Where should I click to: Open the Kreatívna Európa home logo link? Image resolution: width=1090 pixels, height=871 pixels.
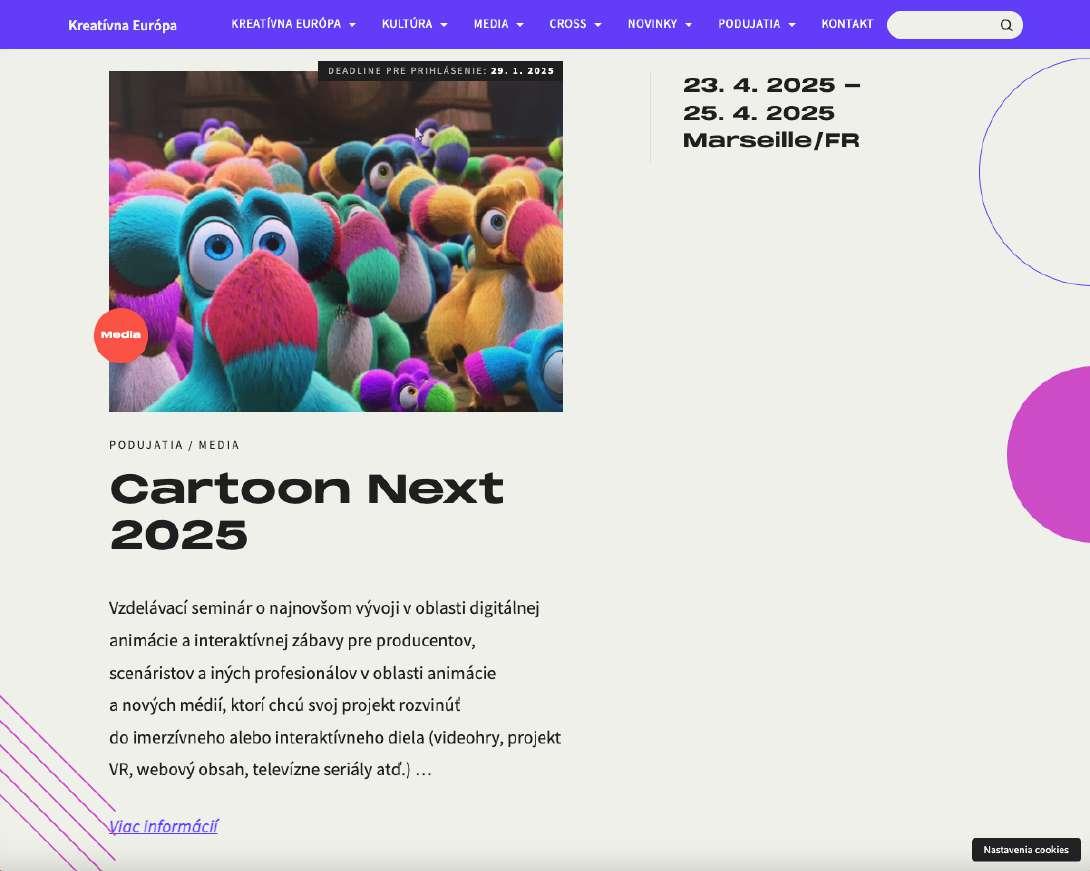(x=122, y=25)
